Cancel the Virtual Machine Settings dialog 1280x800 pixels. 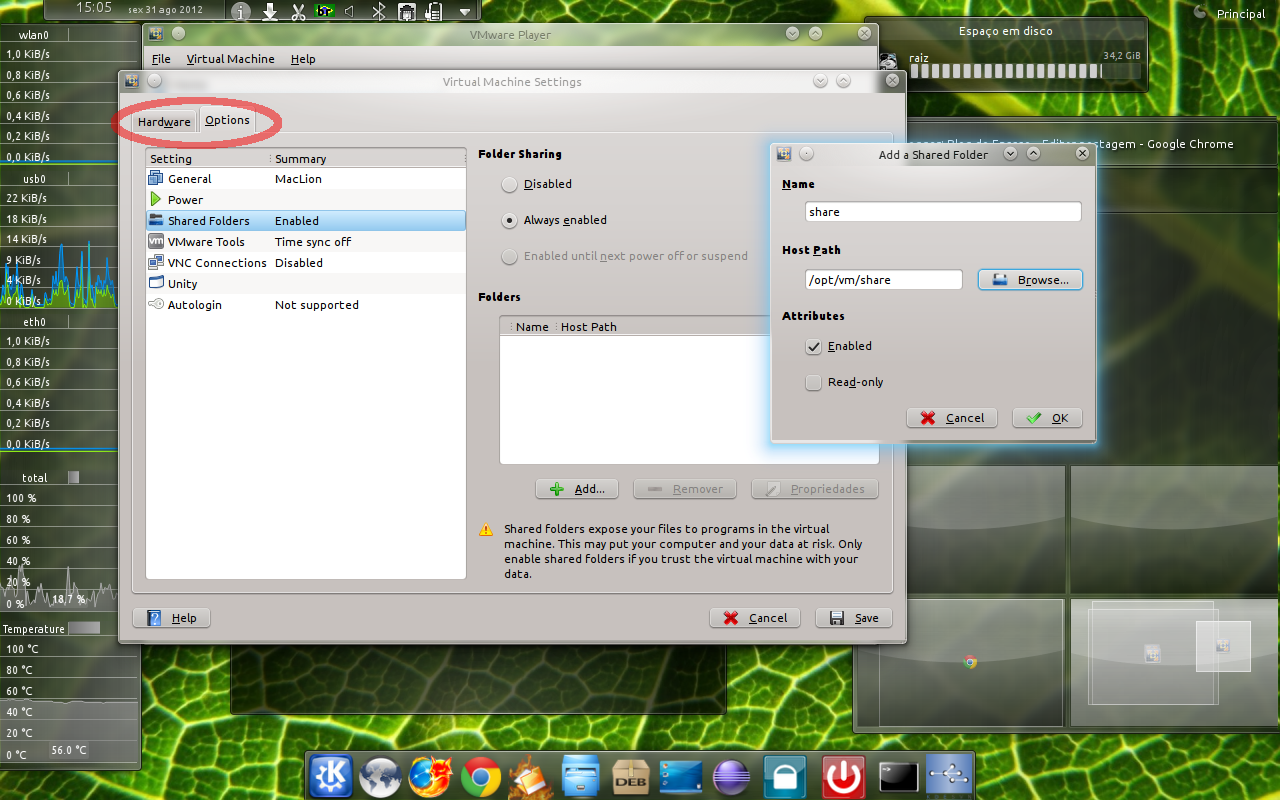tap(755, 618)
